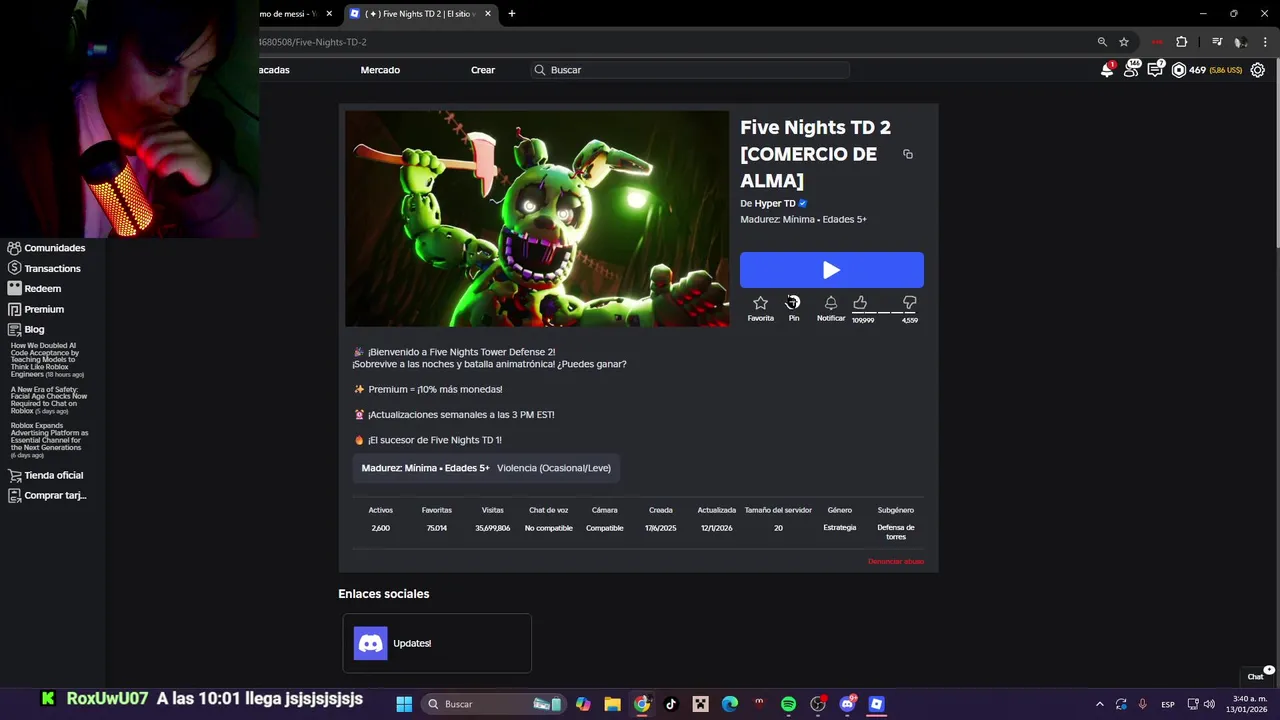Screen dimensions: 1280x720
Task: Click the Robux balance 469 icon
Action: (x=1179, y=70)
